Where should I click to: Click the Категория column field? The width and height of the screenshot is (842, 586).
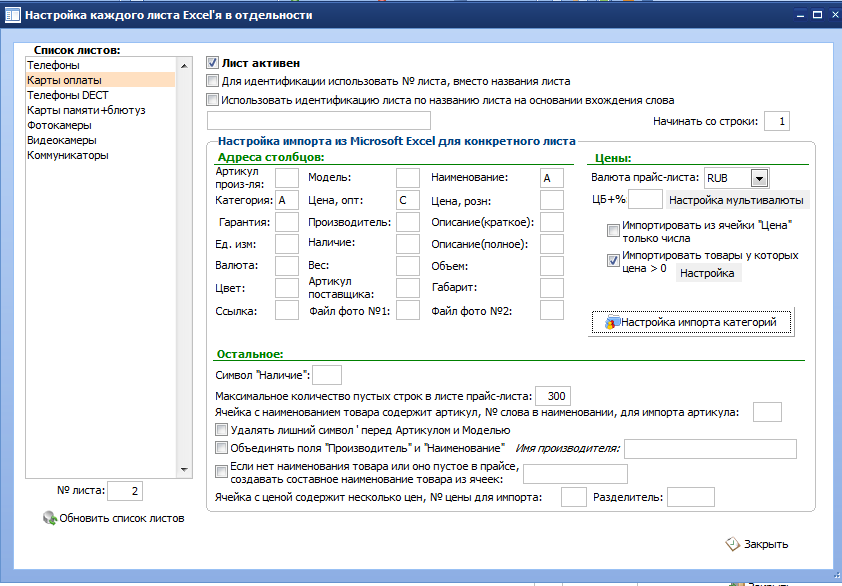(287, 200)
